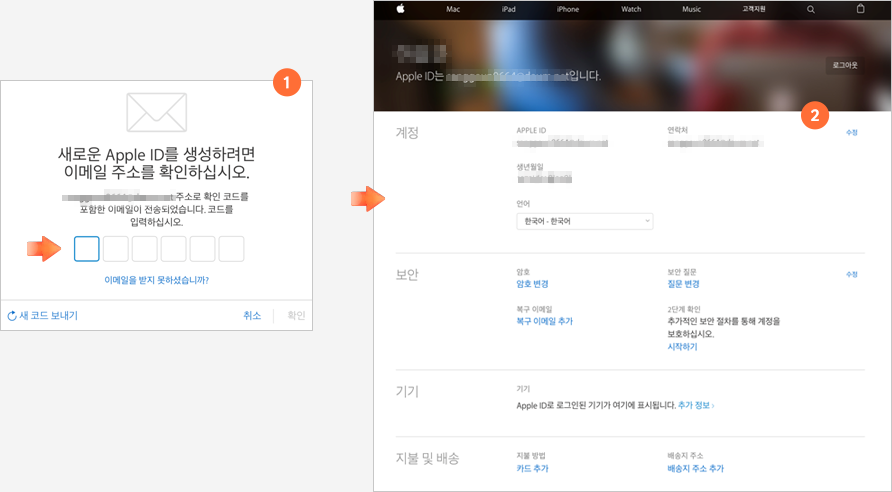Click the 질문 변경 link
The width and height of the screenshot is (892, 492).
point(683,284)
